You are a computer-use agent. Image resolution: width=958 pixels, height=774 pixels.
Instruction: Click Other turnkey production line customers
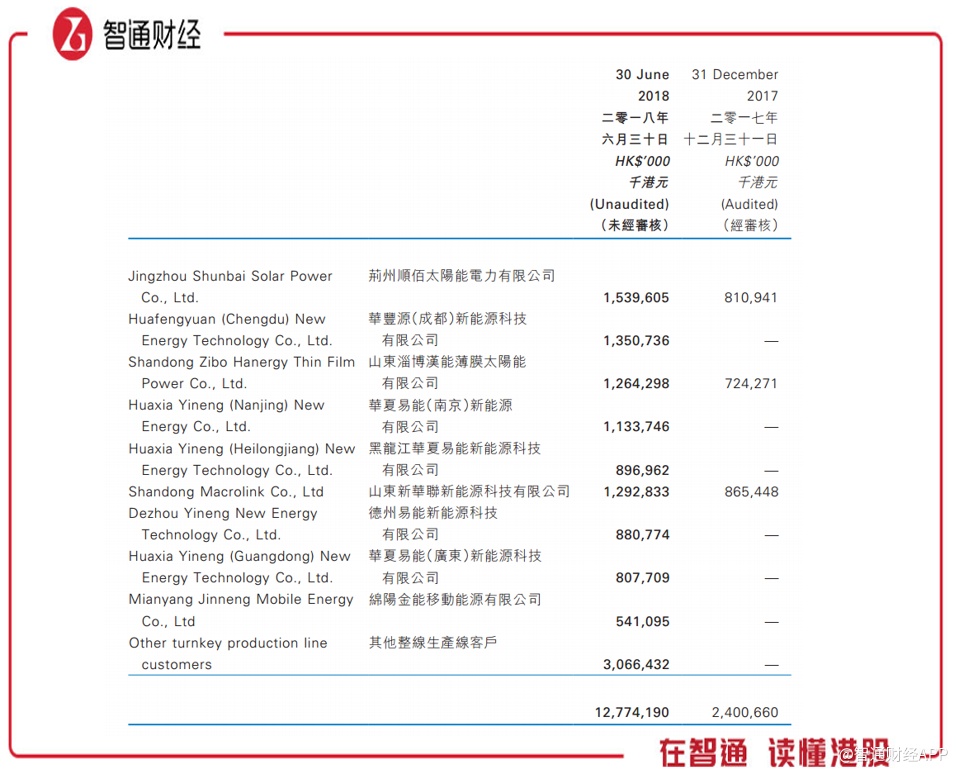coord(228,654)
